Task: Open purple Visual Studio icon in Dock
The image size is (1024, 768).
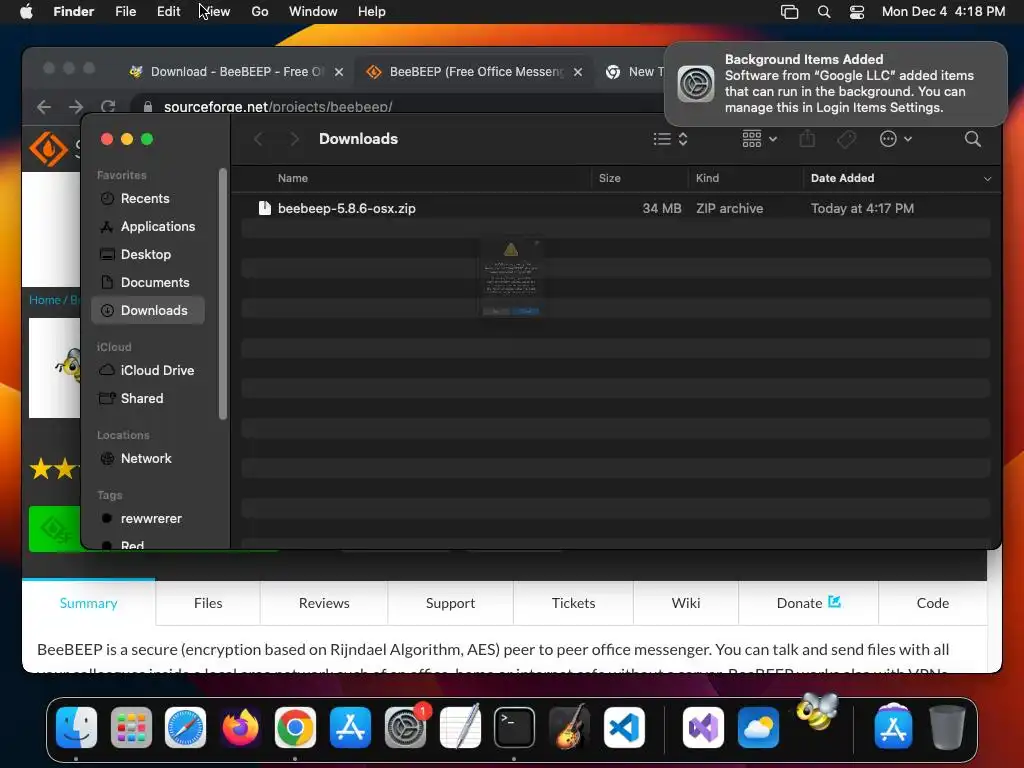Action: [x=703, y=727]
